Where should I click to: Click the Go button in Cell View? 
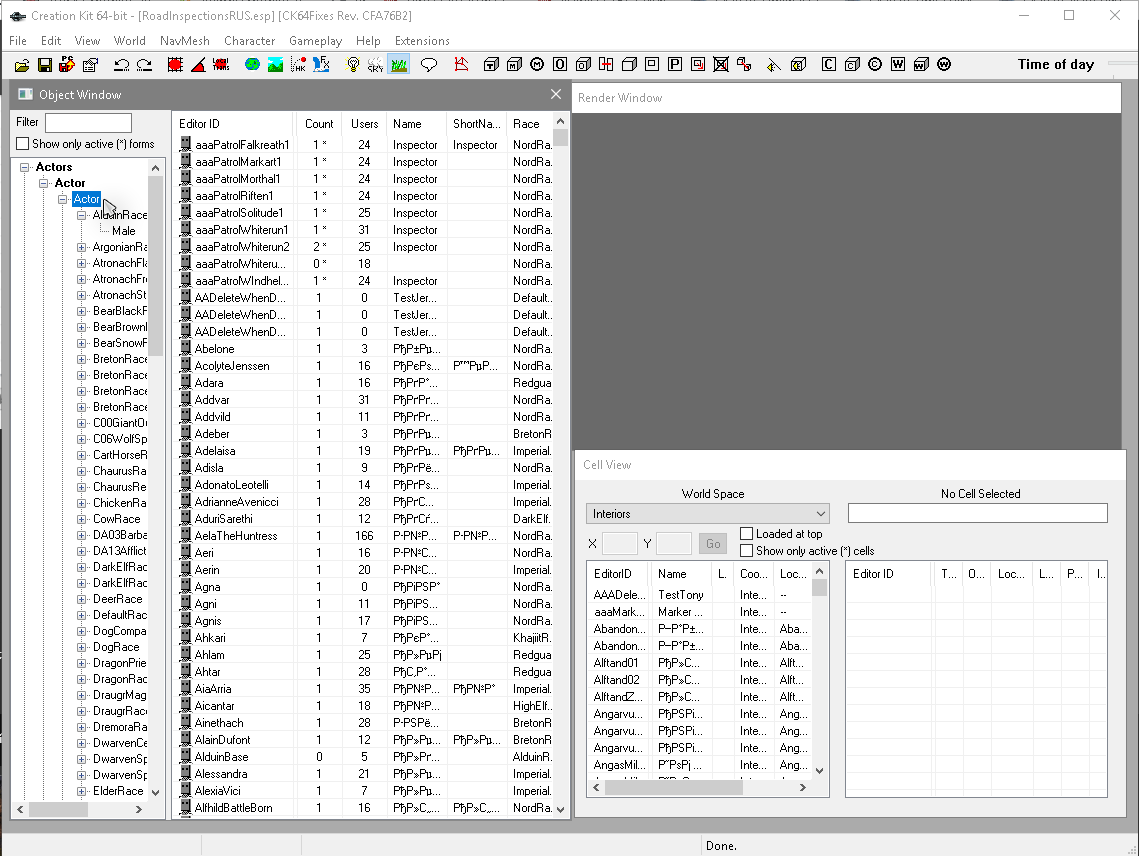712,544
